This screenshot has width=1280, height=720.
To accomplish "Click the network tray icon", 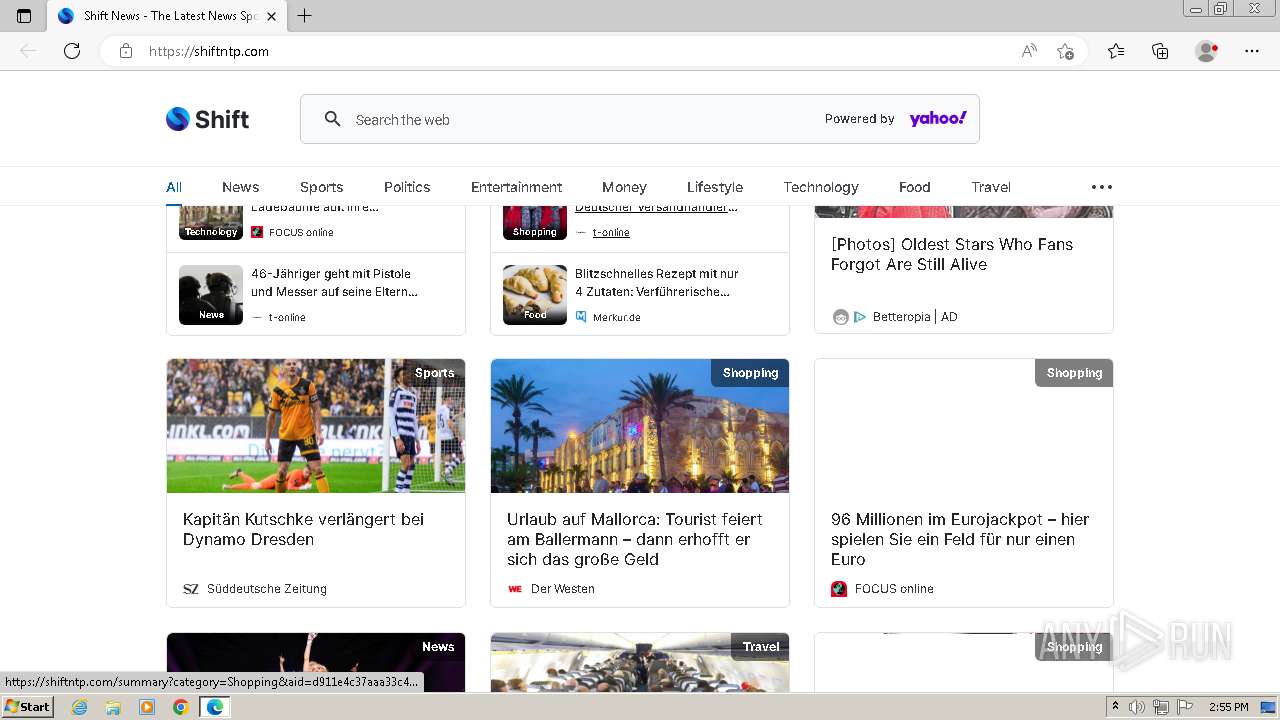I will (x=1161, y=707).
